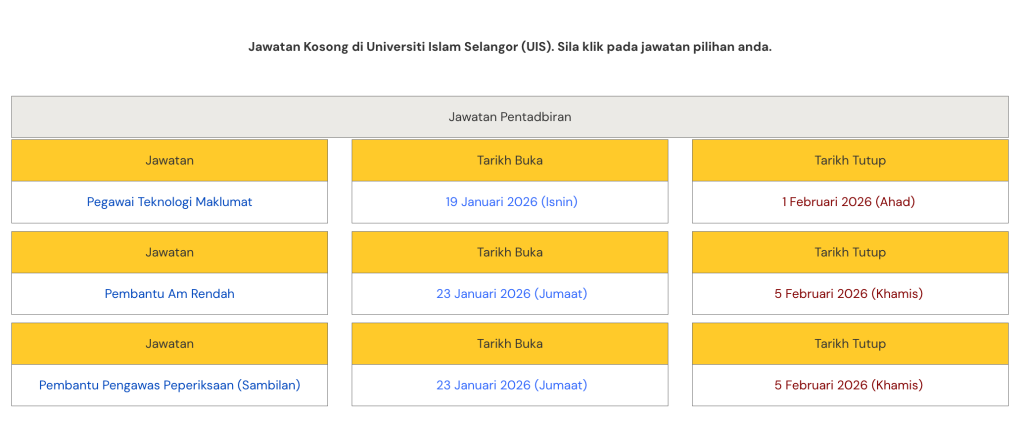Click Jawatan header above Pembantu Am Rendah
This screenshot has height=421, width=1024.
(x=169, y=252)
